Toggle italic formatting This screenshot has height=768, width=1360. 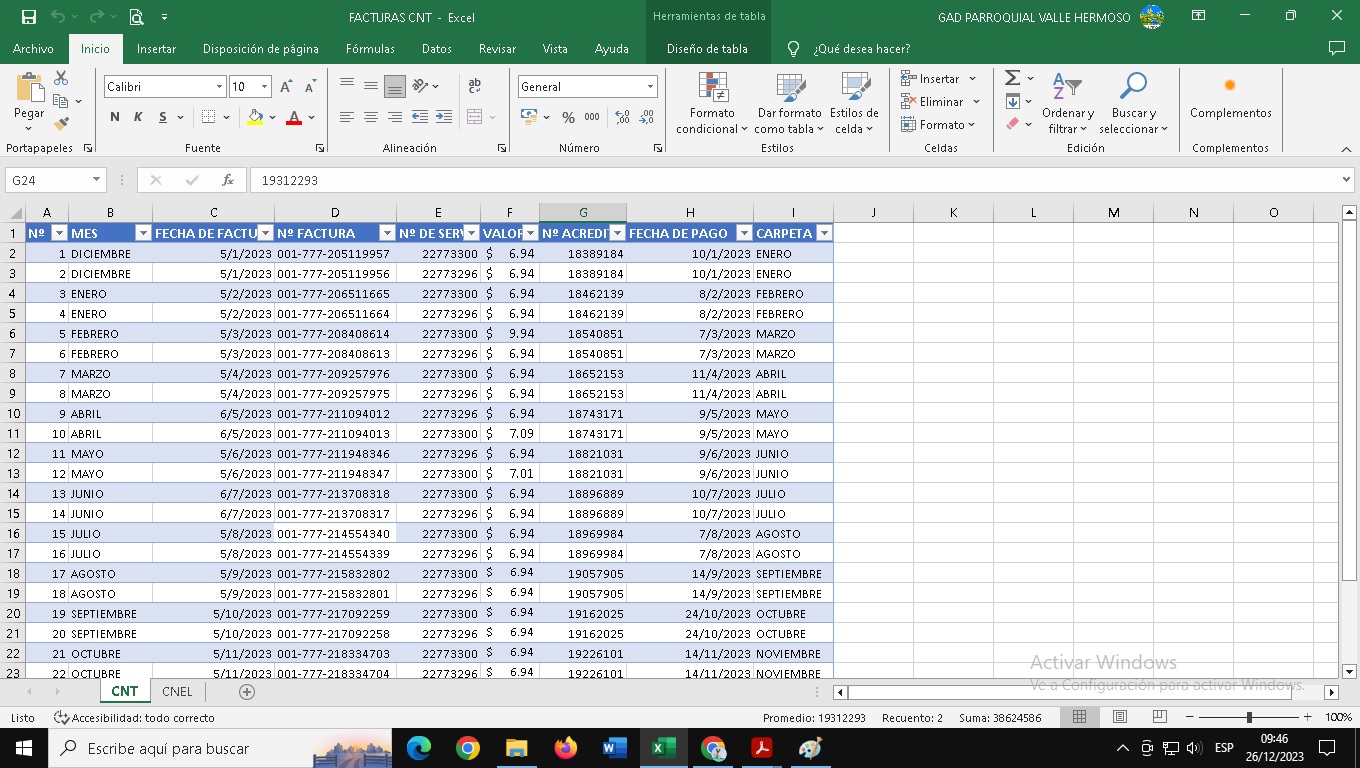138,117
